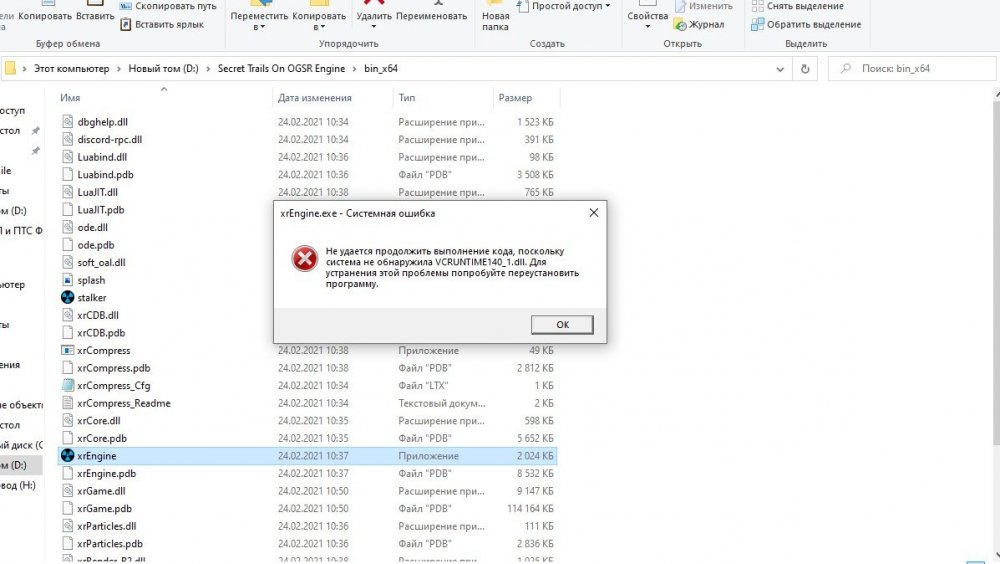Click the xrCore.pdb file name
This screenshot has height=564, width=1000.
click(101, 438)
